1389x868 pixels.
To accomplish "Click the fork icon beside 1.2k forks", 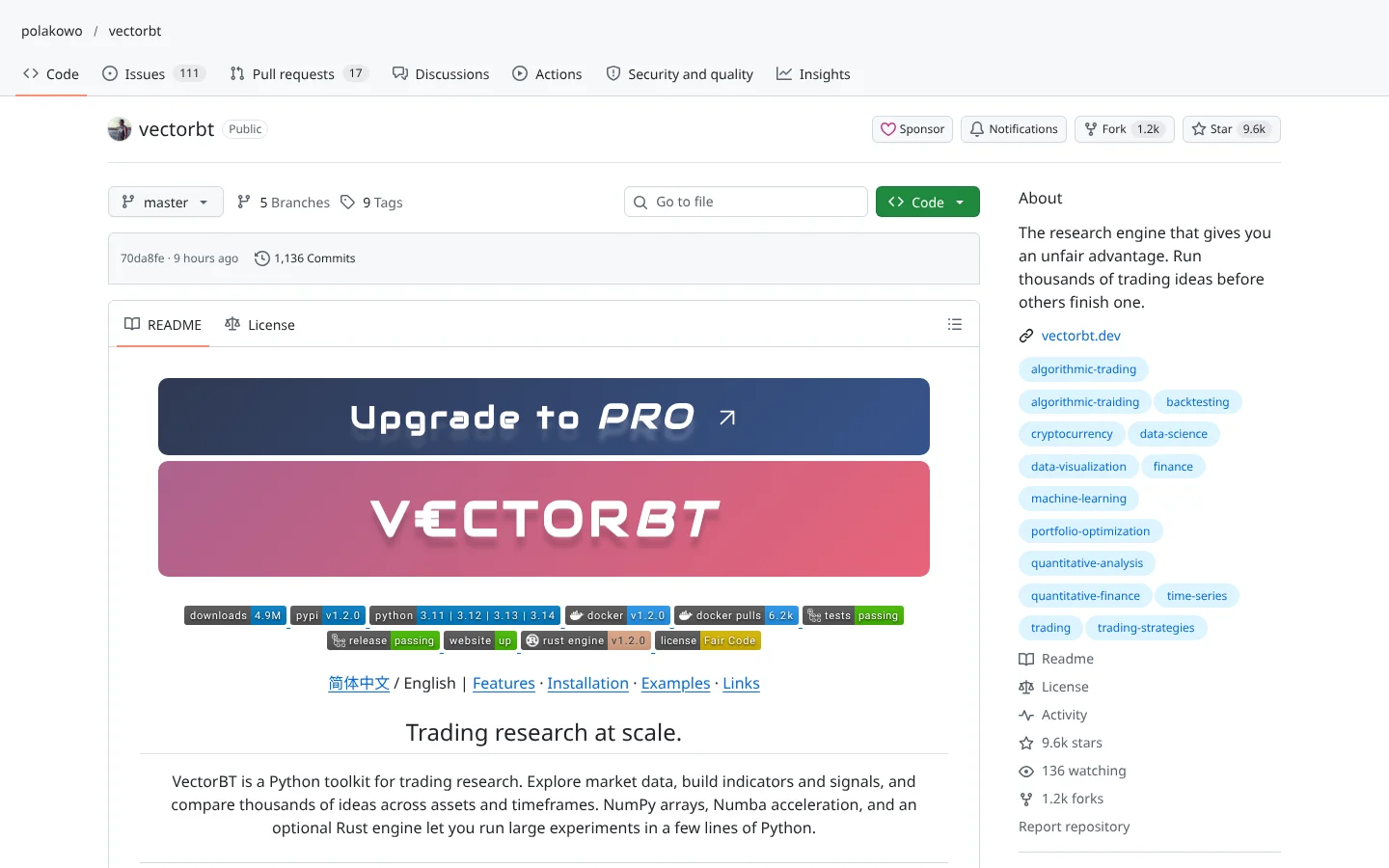I will 1026,800.
